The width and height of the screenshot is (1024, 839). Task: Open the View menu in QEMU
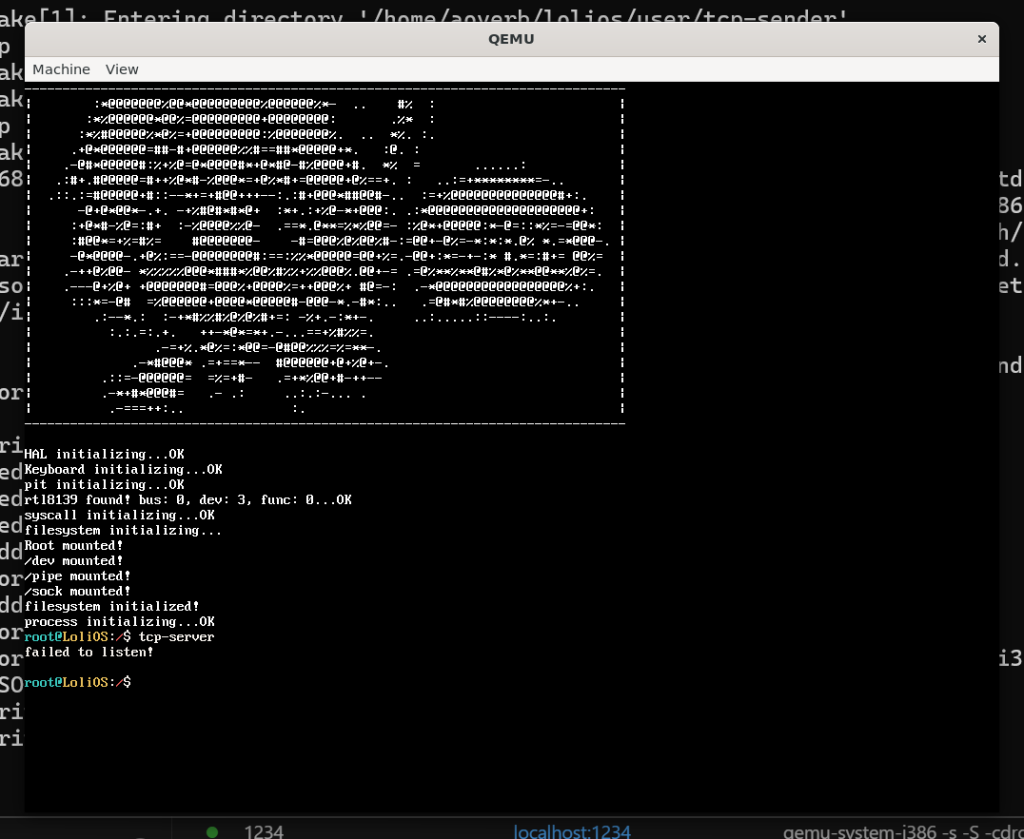122,69
